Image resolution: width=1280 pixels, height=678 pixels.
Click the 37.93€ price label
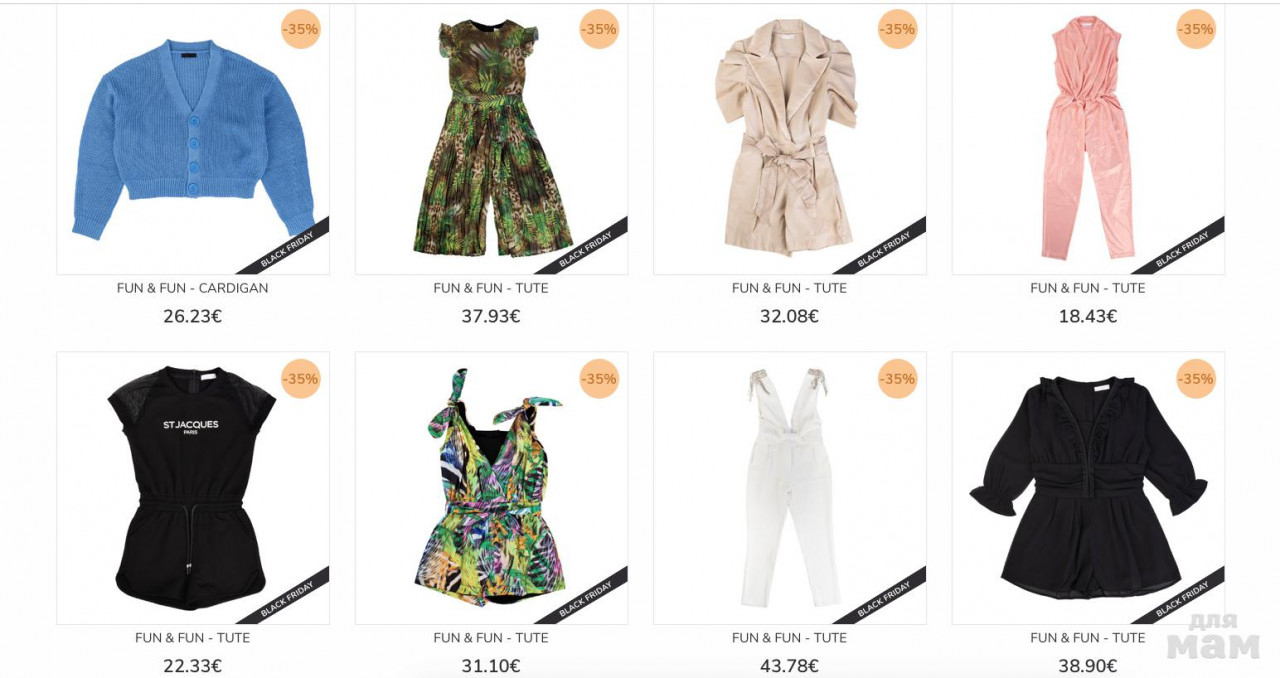coord(491,316)
